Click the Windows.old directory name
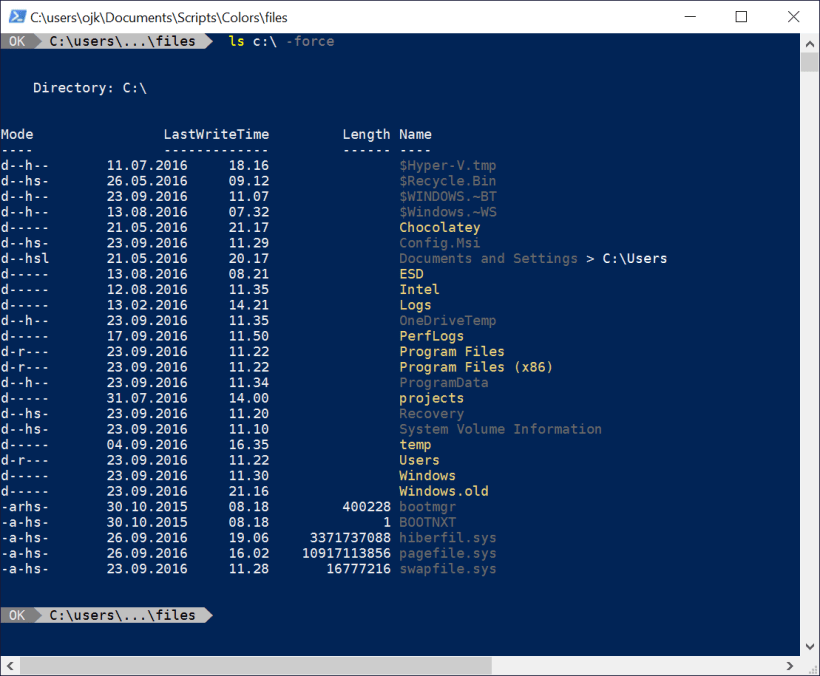The height and width of the screenshot is (676, 820). click(x=443, y=491)
